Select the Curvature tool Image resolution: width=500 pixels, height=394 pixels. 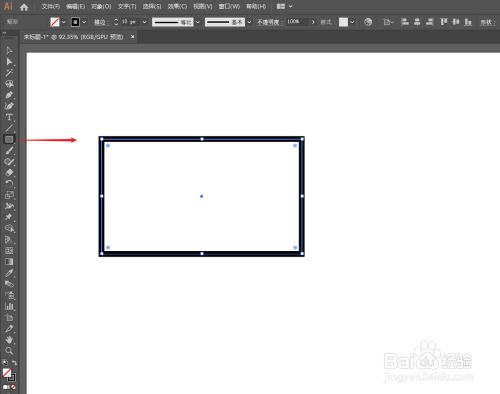(9, 106)
